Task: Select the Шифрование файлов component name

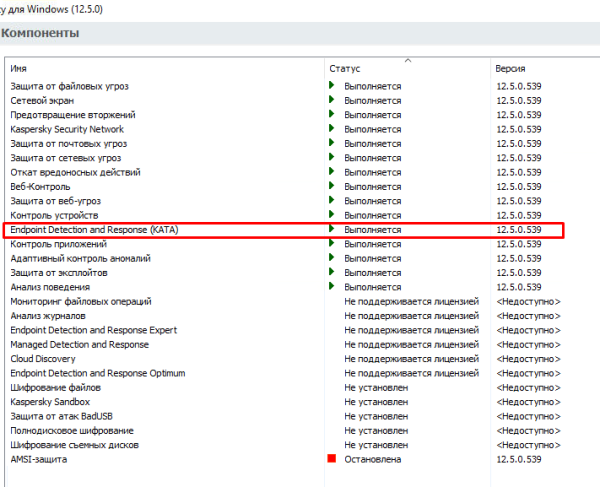Action: pos(55,388)
